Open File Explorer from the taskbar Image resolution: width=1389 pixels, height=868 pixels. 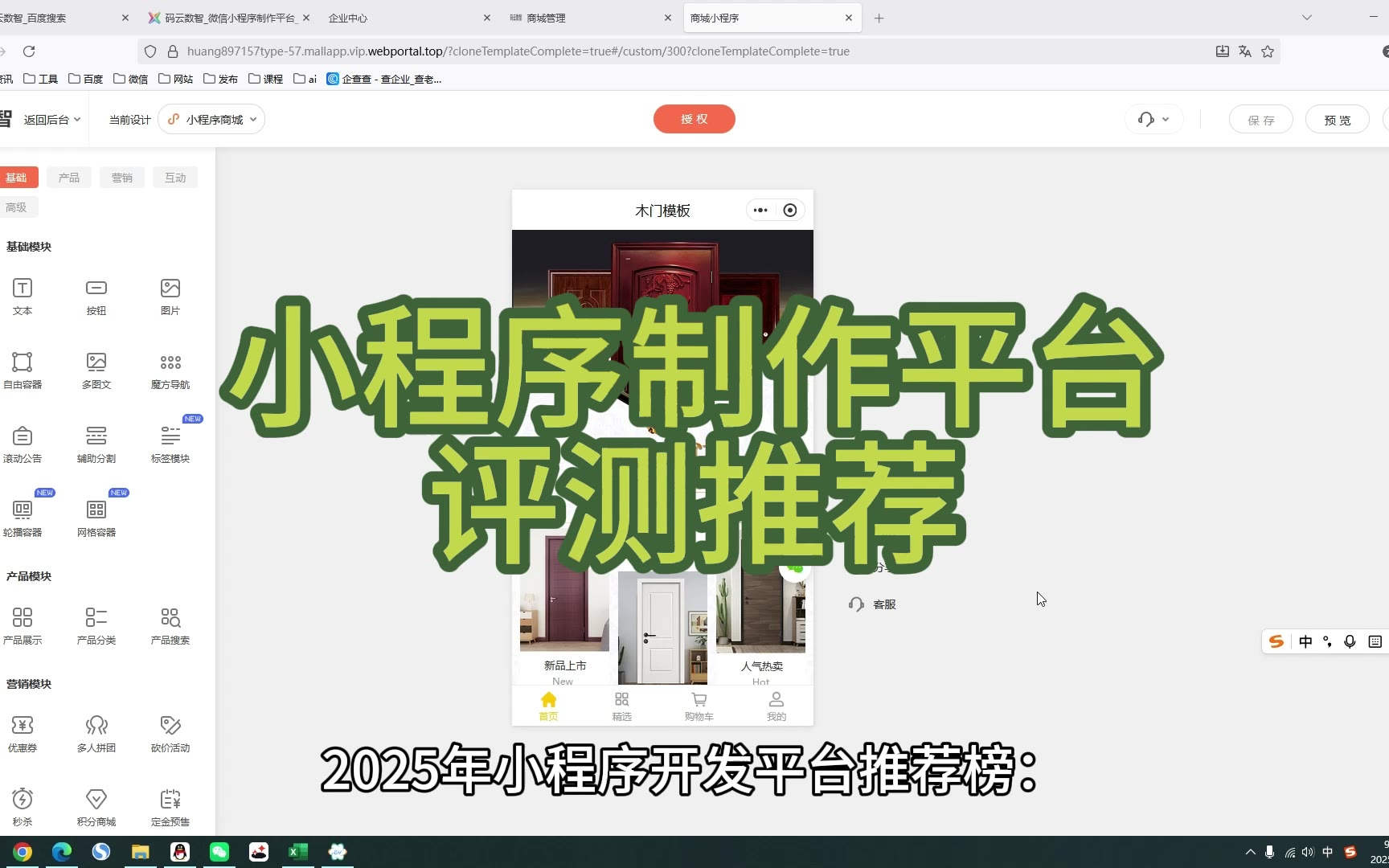click(x=141, y=852)
